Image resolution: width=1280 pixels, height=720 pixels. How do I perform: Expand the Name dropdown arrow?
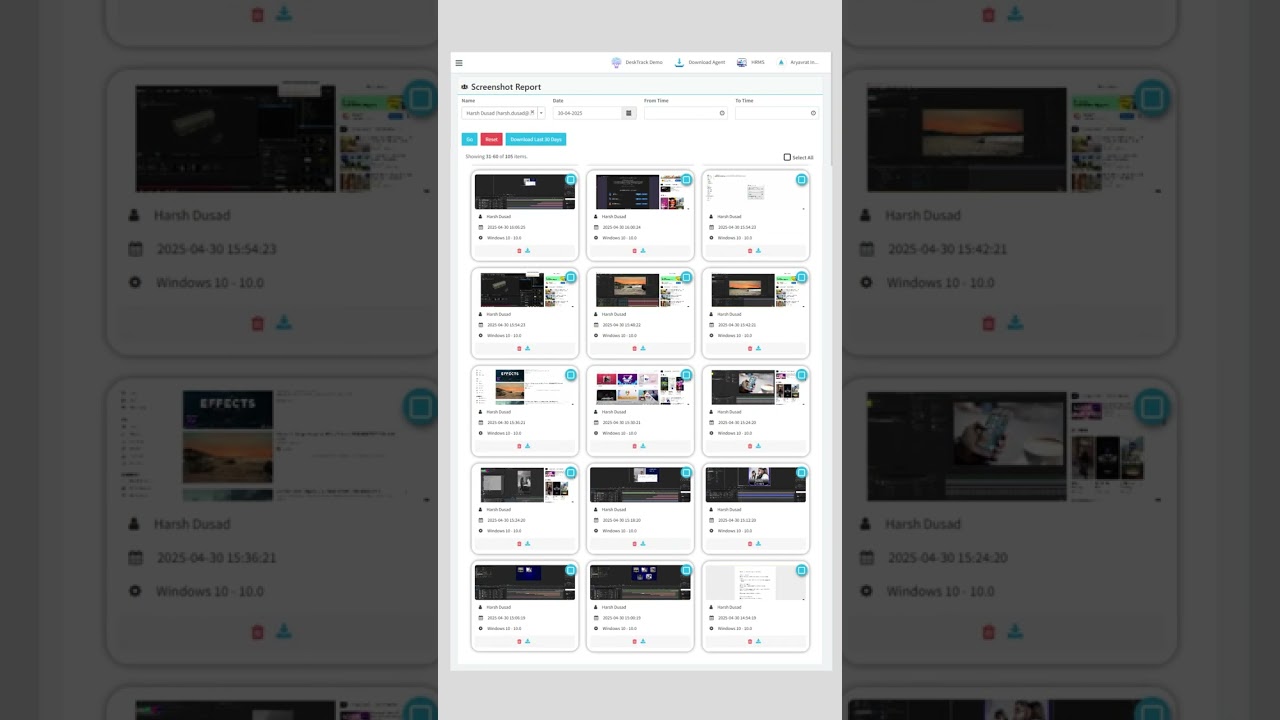coord(541,113)
